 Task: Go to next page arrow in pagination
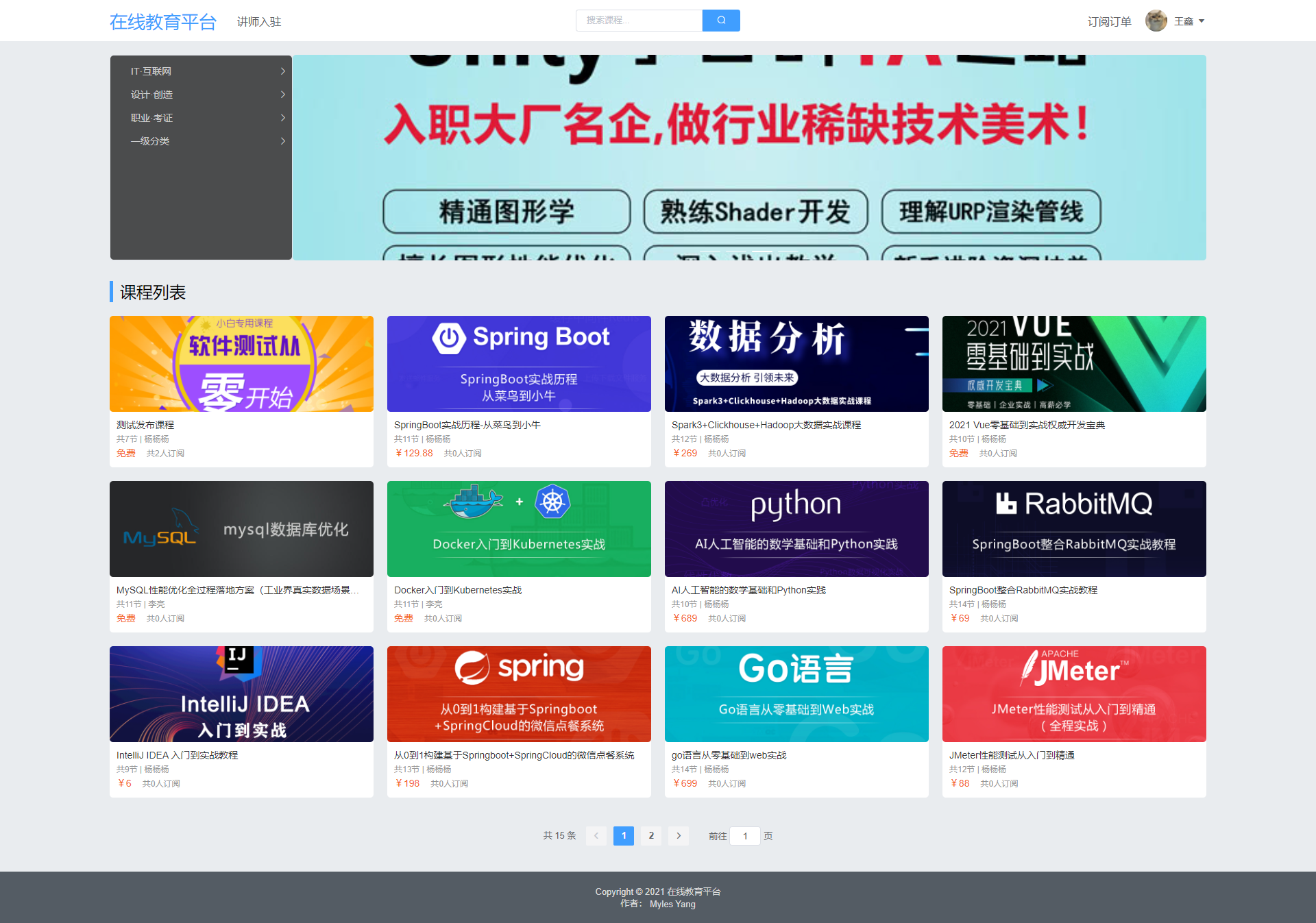point(679,835)
